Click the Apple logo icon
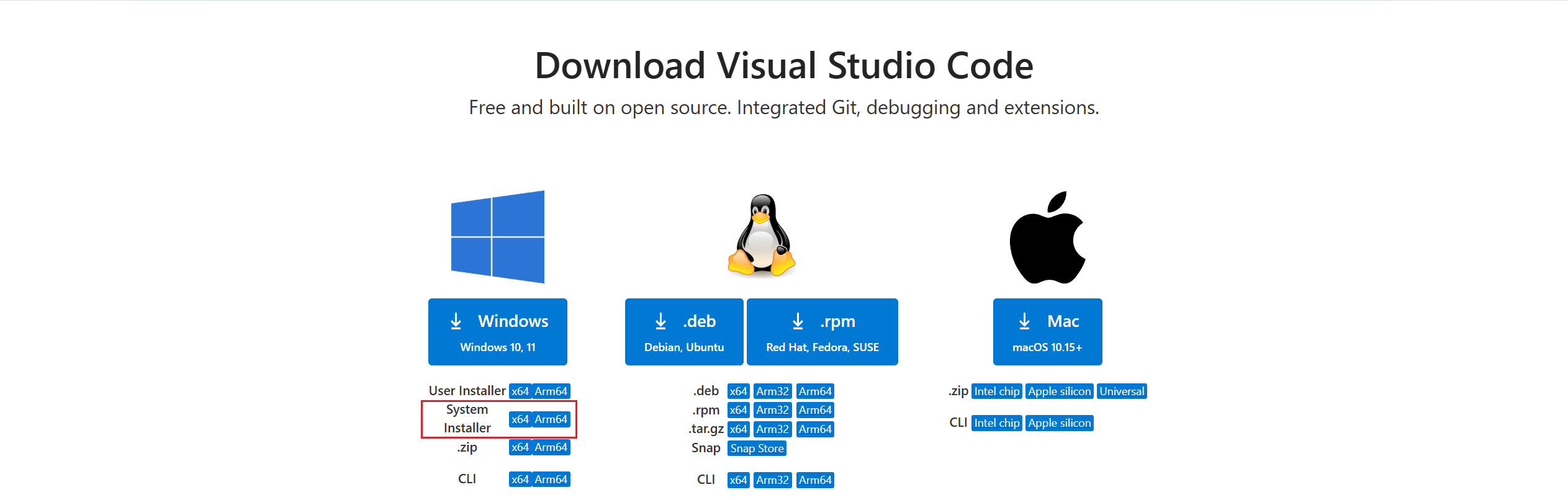Screen dimensions: 1568x500 [x=1048, y=237]
